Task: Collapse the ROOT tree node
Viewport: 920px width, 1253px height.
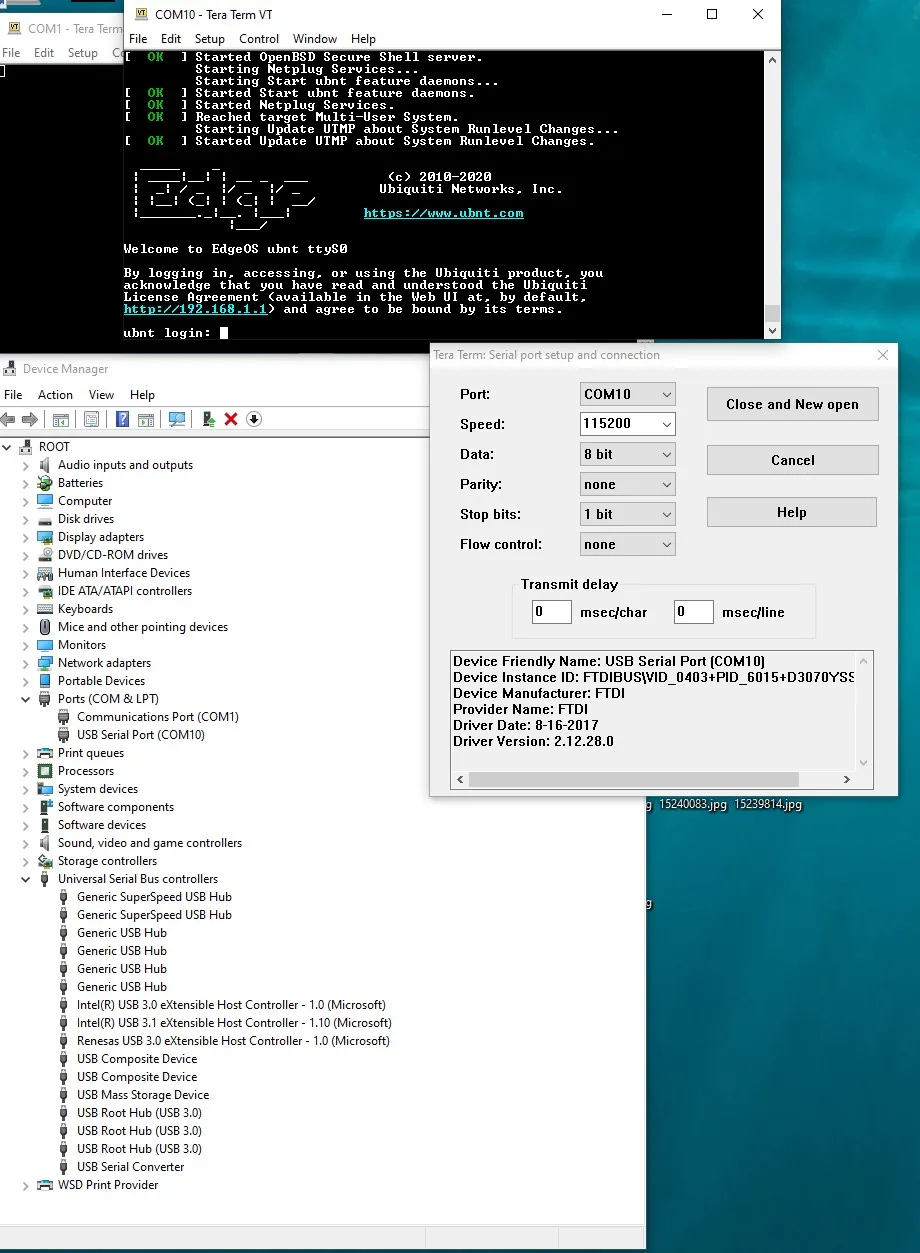Action: [x=8, y=447]
